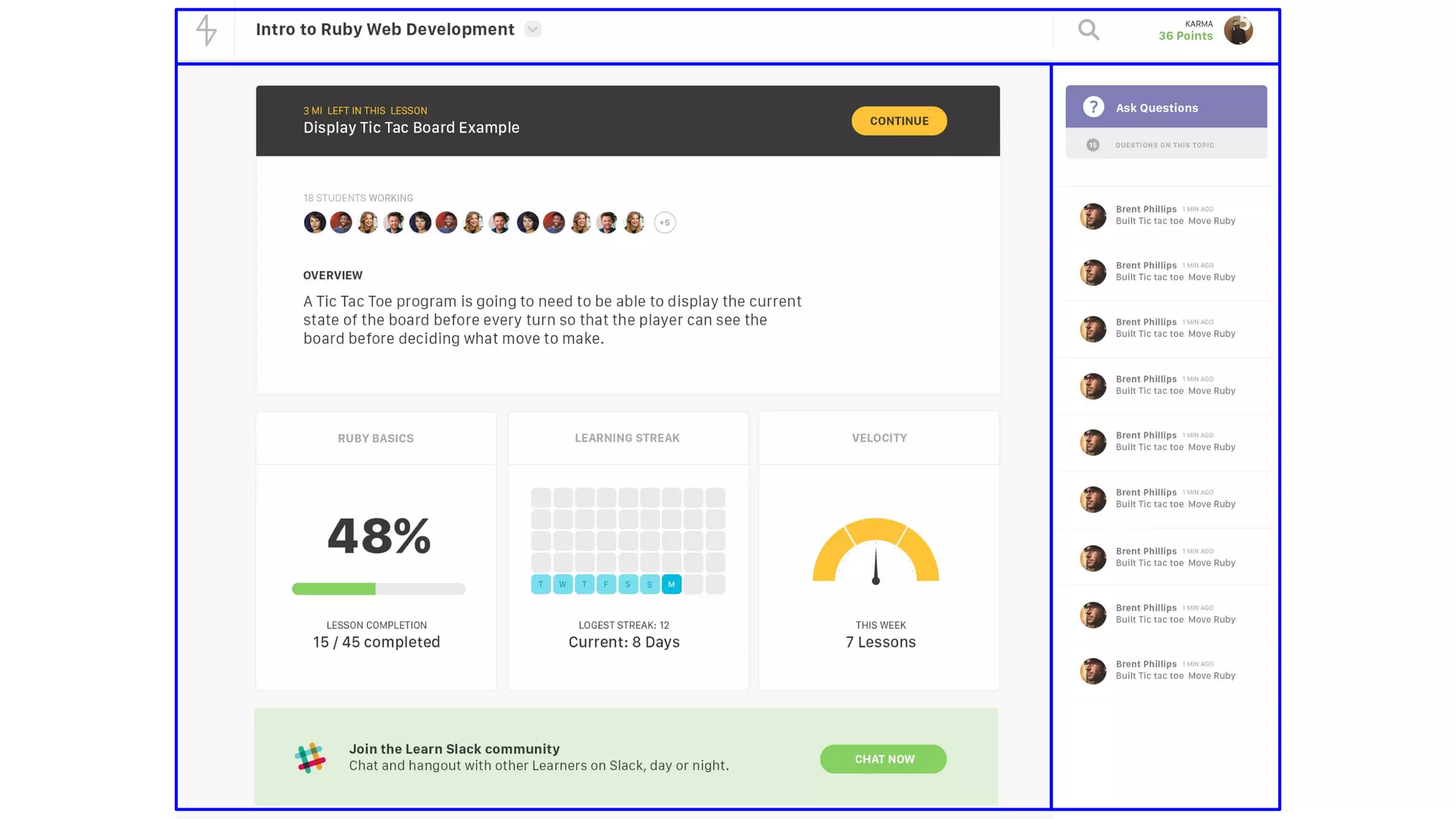The image size is (1456, 819).
Task: Click the 36 Points karma label
Action: point(1185,36)
